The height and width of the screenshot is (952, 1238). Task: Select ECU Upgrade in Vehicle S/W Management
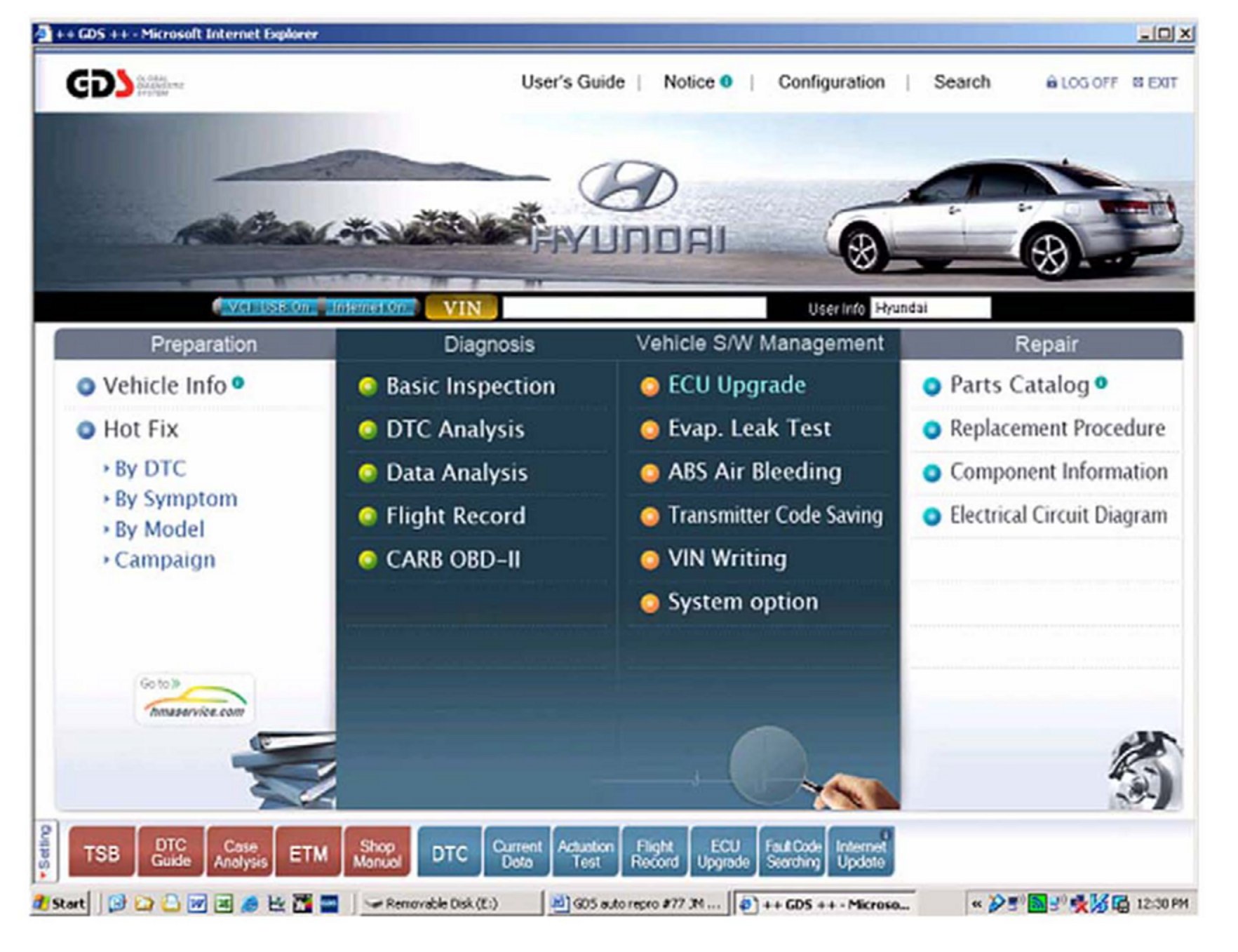point(736,385)
